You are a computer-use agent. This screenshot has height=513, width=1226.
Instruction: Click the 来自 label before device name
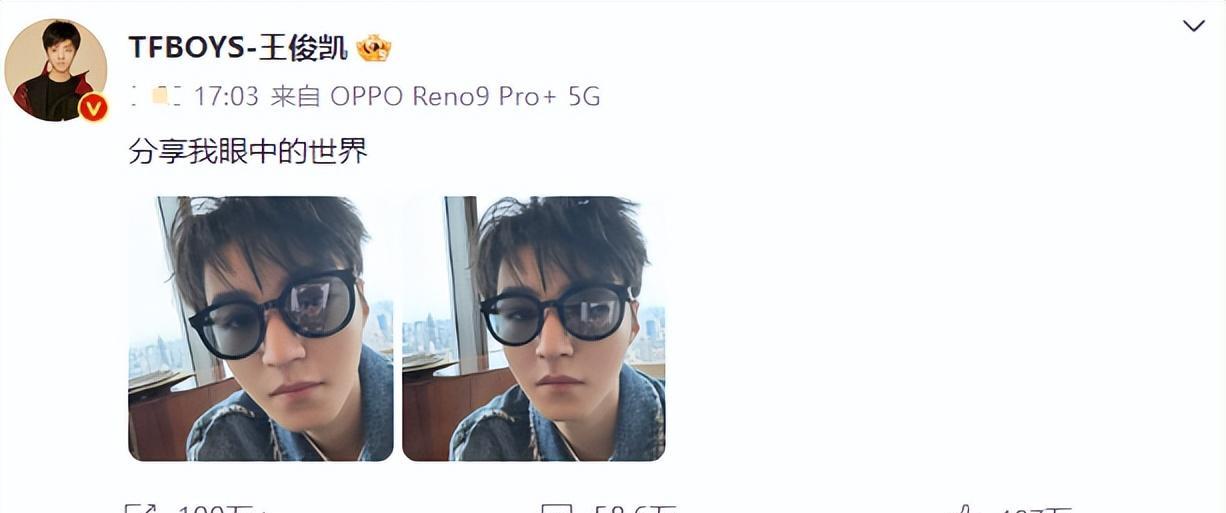tap(295, 96)
